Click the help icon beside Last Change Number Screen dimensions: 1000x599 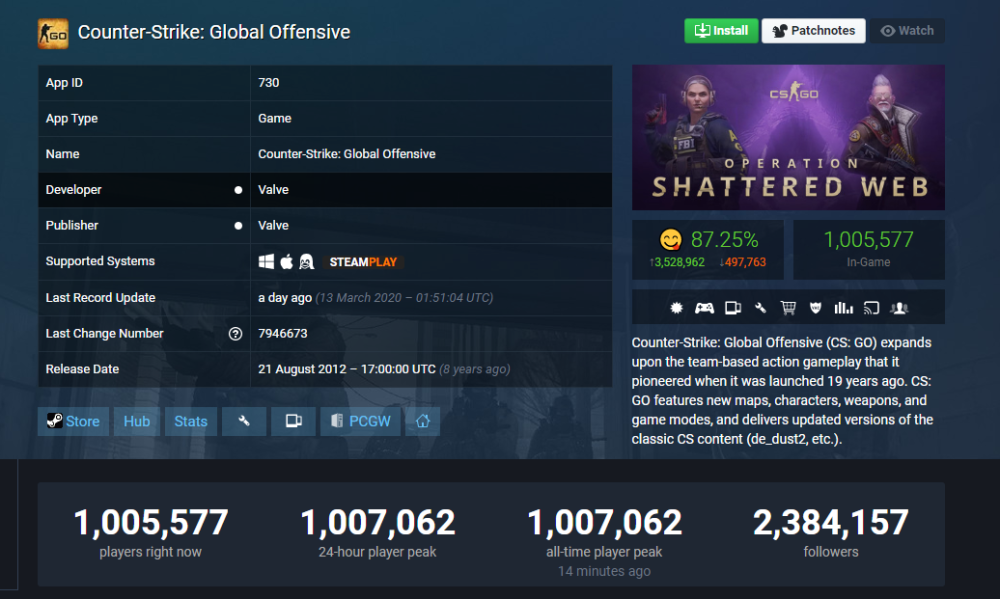point(236,334)
